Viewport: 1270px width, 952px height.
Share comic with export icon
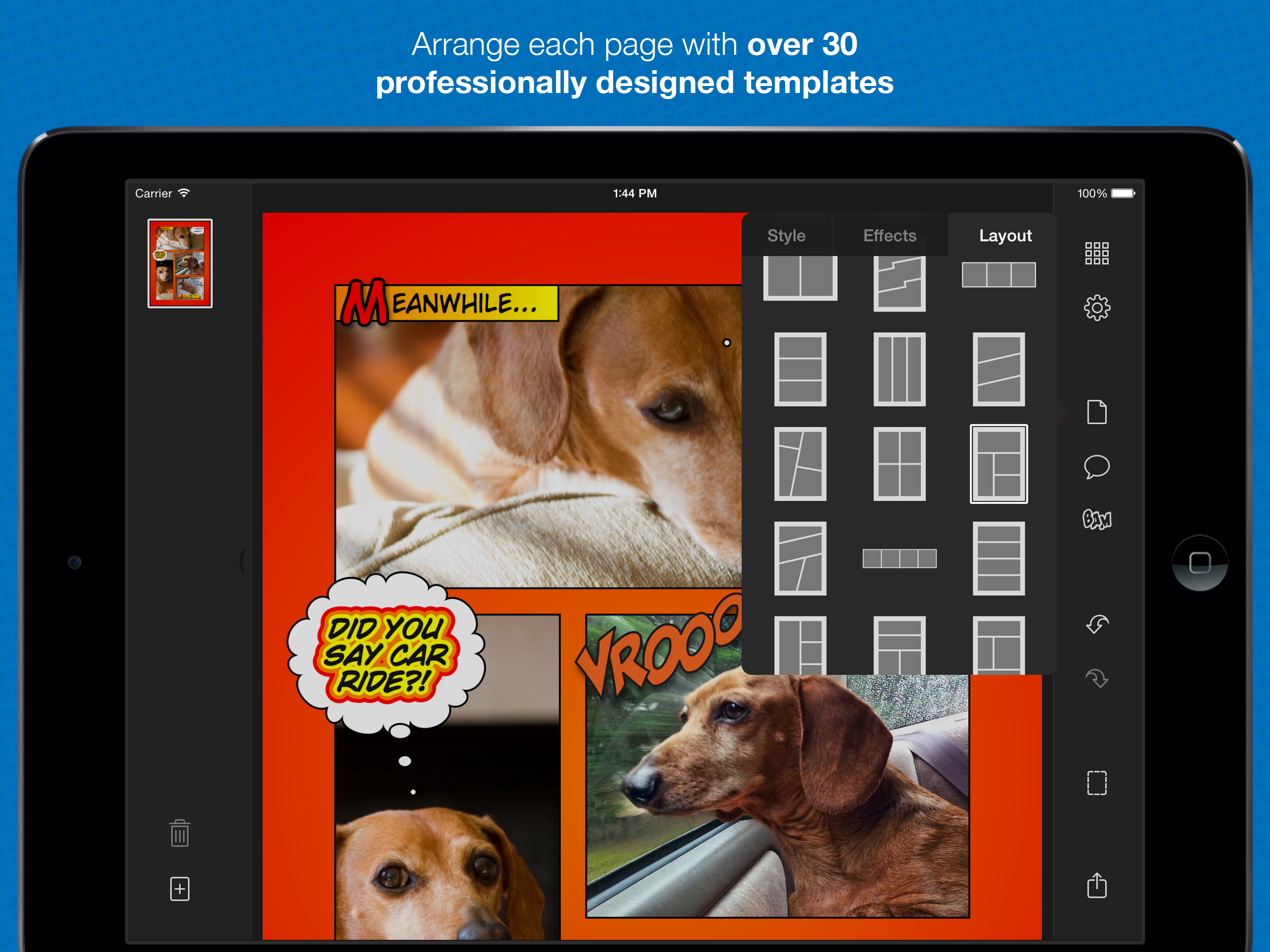[1096, 885]
